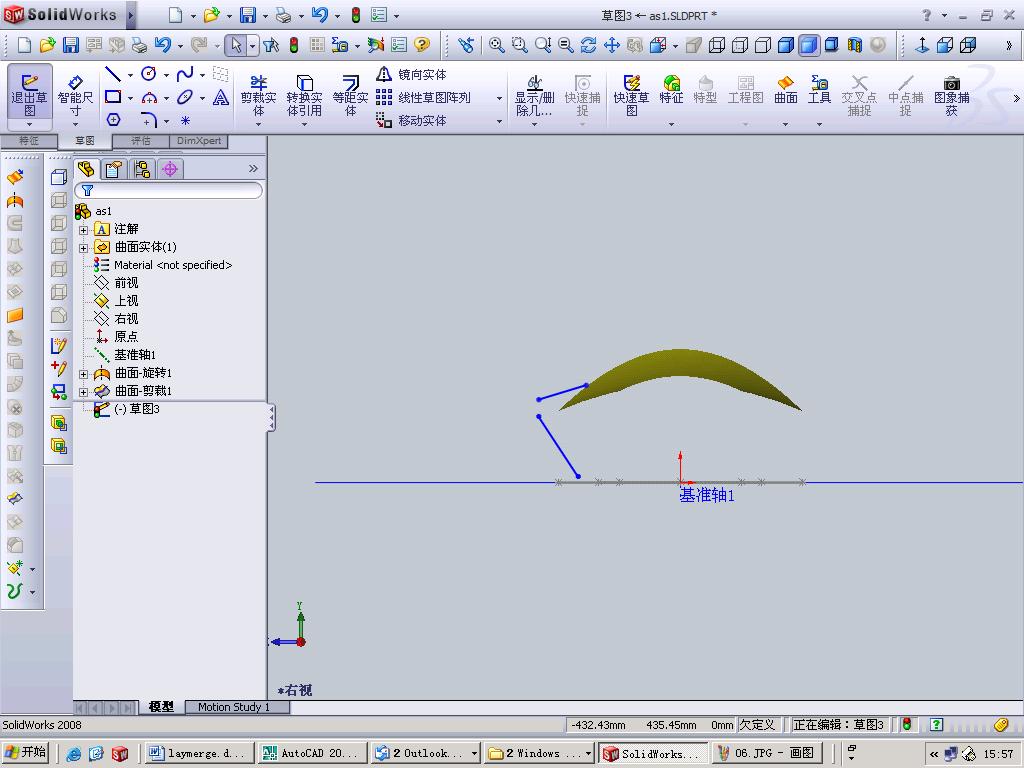The image size is (1024, 768).
Task: Toggle Wireframe display mode
Action: click(717, 44)
